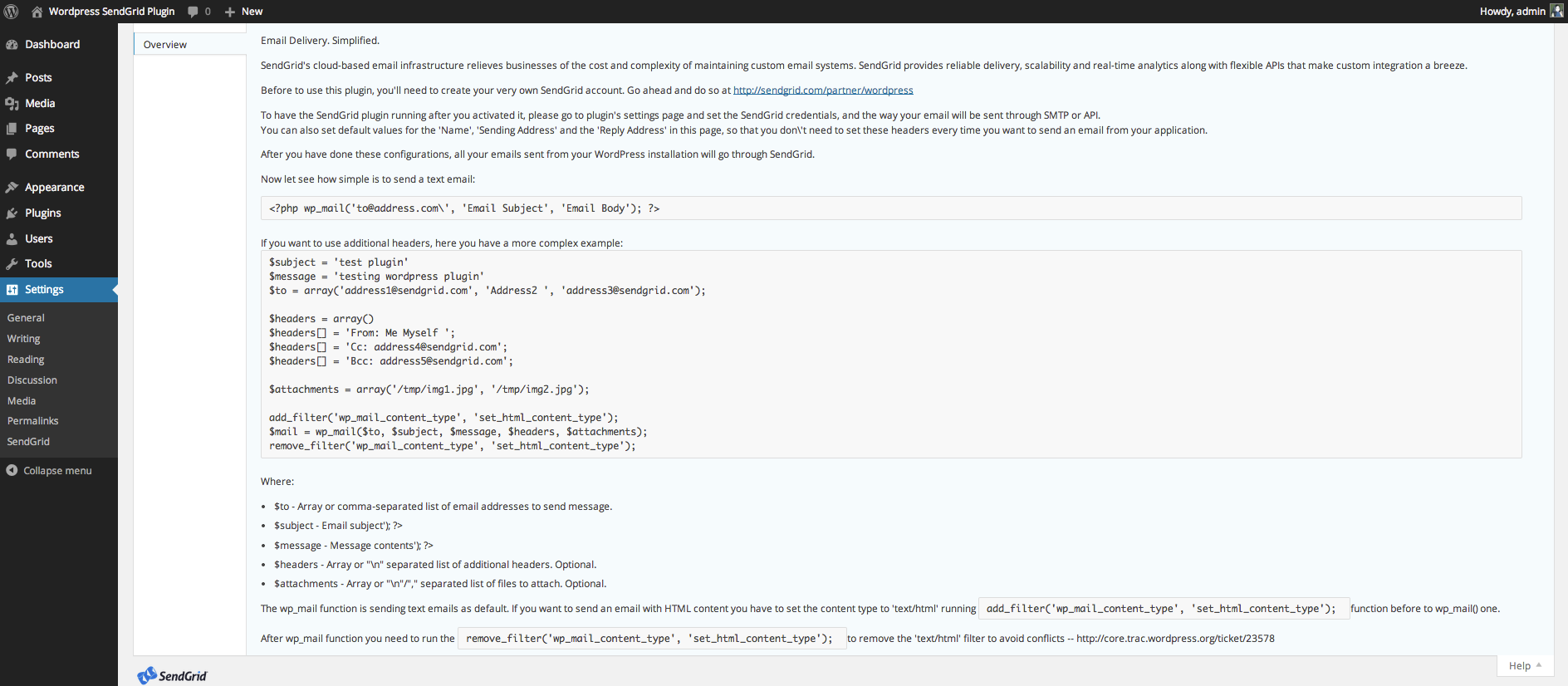This screenshot has width=1568, height=686.
Task: Click the Plugins plug icon
Action: [12, 213]
